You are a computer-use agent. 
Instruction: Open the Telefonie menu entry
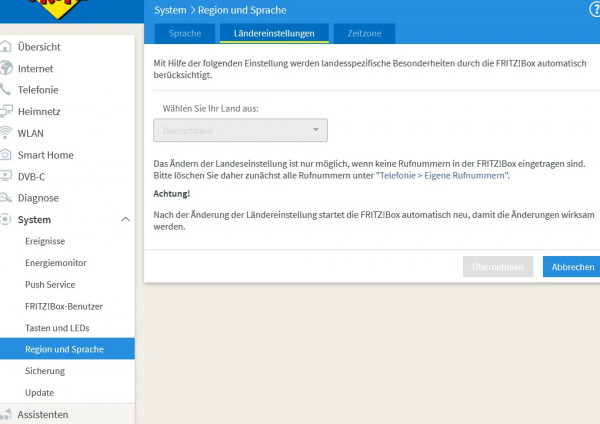coord(38,90)
